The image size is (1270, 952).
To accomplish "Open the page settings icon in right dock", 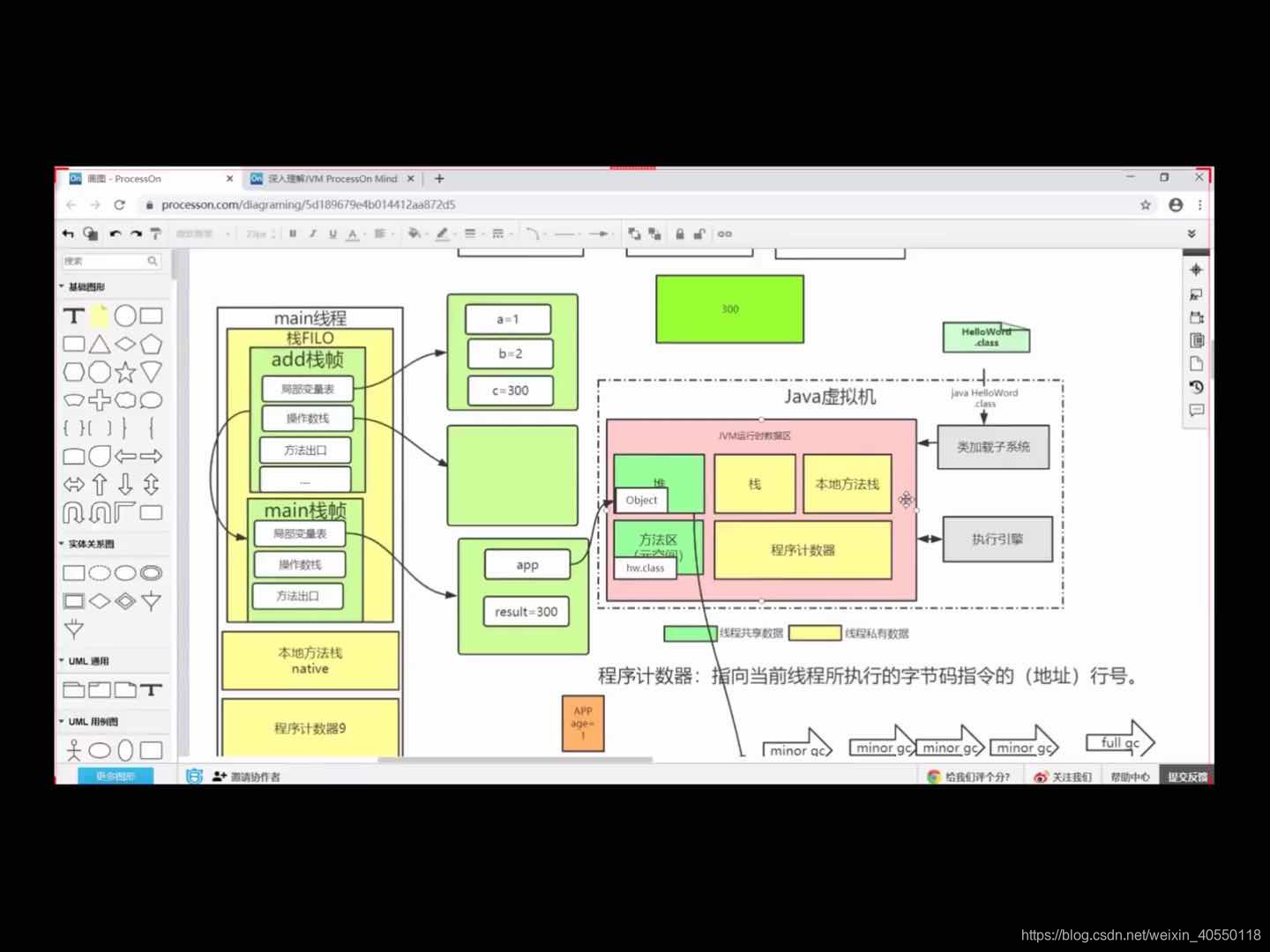I will tap(1196, 363).
